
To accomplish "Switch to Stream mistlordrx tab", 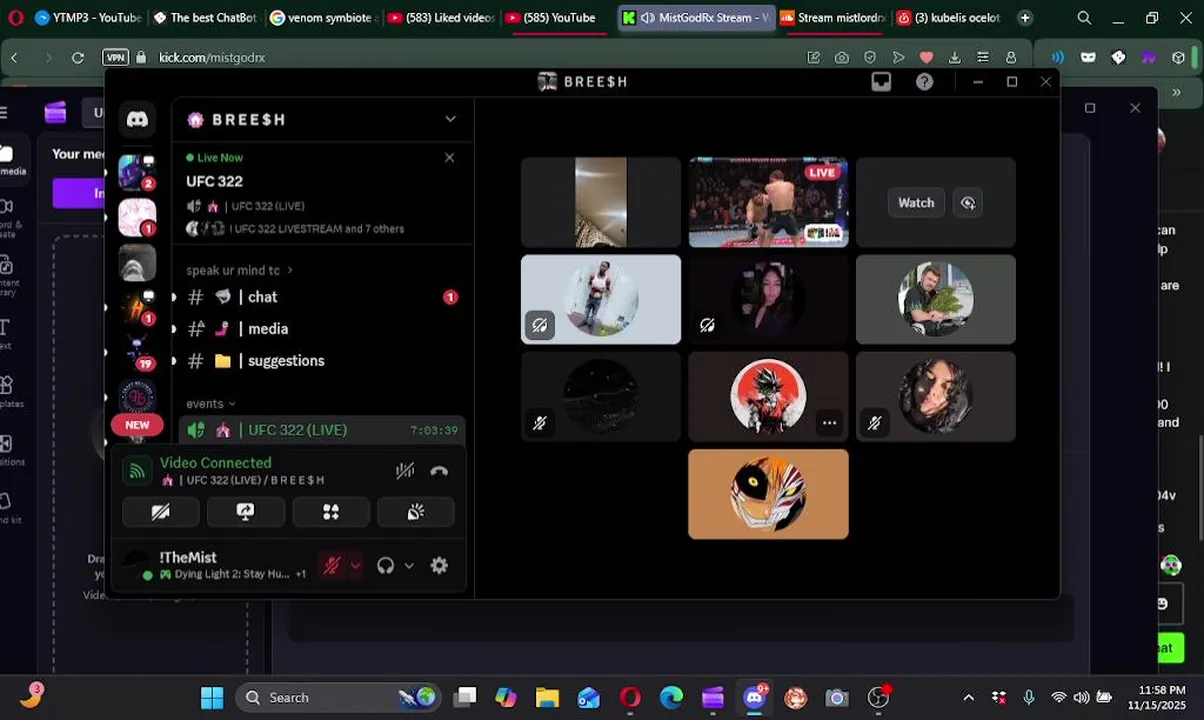I will pos(832,18).
